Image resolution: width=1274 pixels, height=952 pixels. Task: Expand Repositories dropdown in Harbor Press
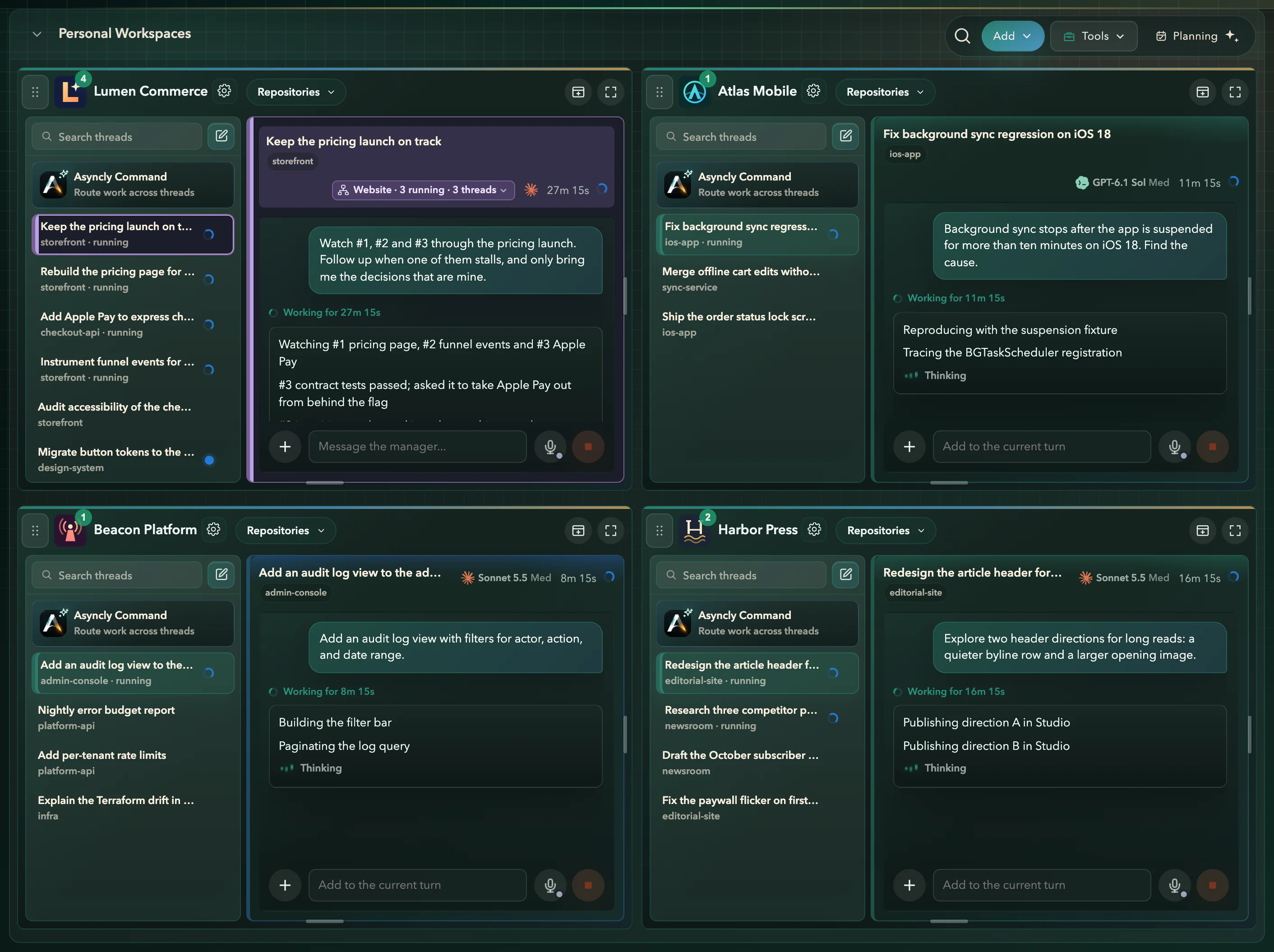(886, 530)
